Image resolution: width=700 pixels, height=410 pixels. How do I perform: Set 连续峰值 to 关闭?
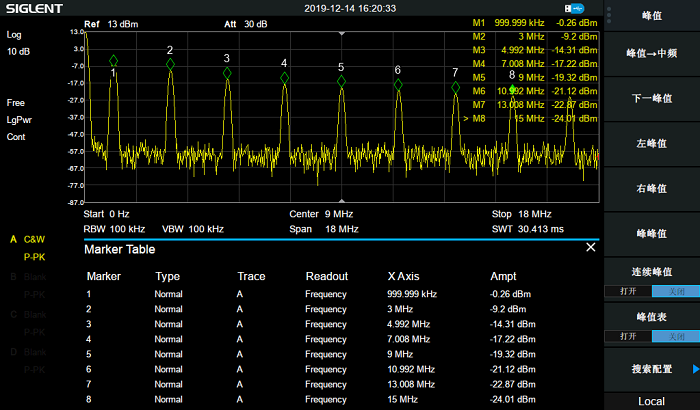click(676, 291)
